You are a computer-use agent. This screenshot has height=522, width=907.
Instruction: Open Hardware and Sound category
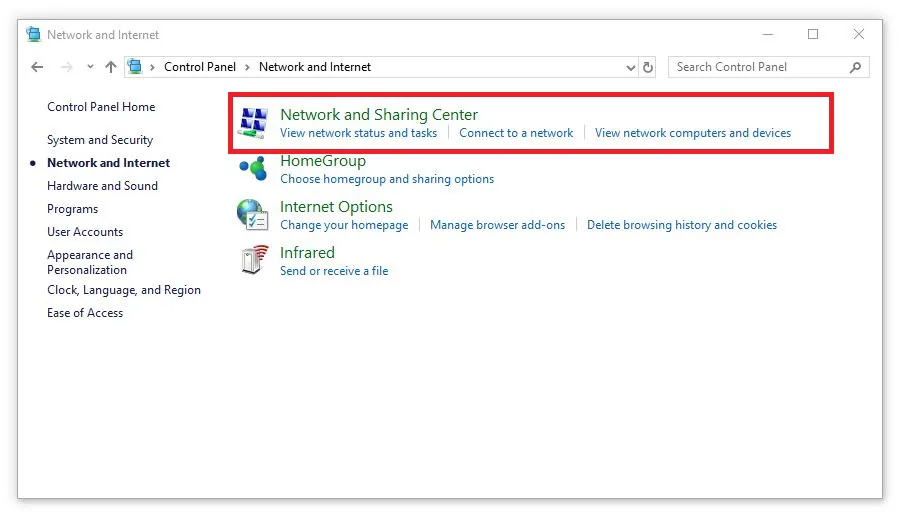click(102, 186)
